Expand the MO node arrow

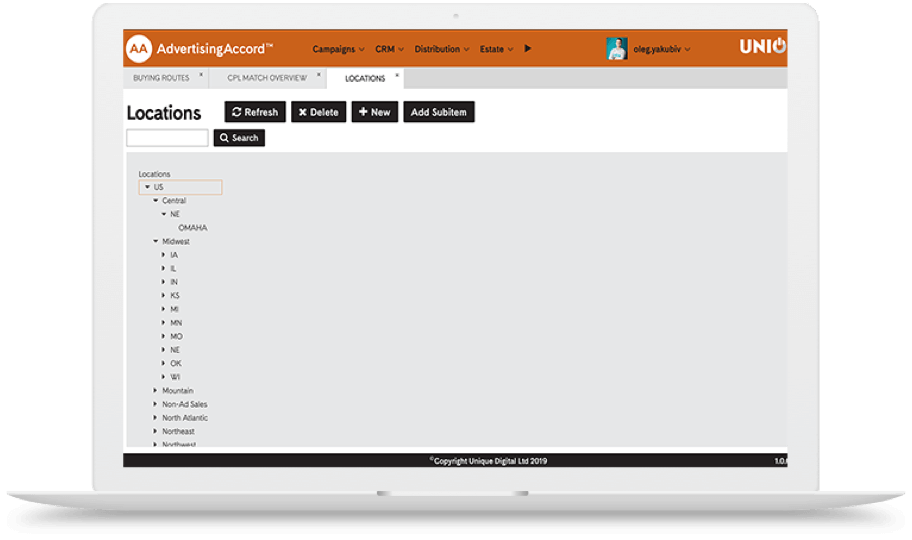coord(163,336)
